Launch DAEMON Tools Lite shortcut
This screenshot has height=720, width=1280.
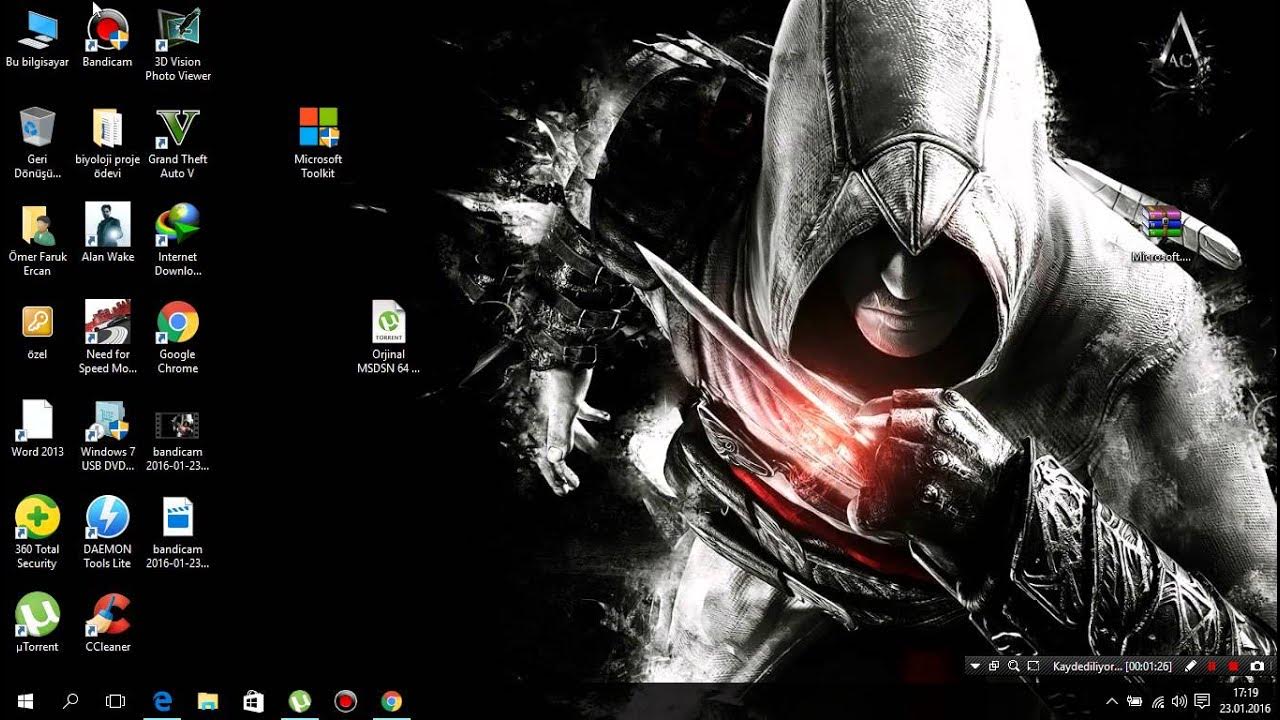click(x=107, y=533)
